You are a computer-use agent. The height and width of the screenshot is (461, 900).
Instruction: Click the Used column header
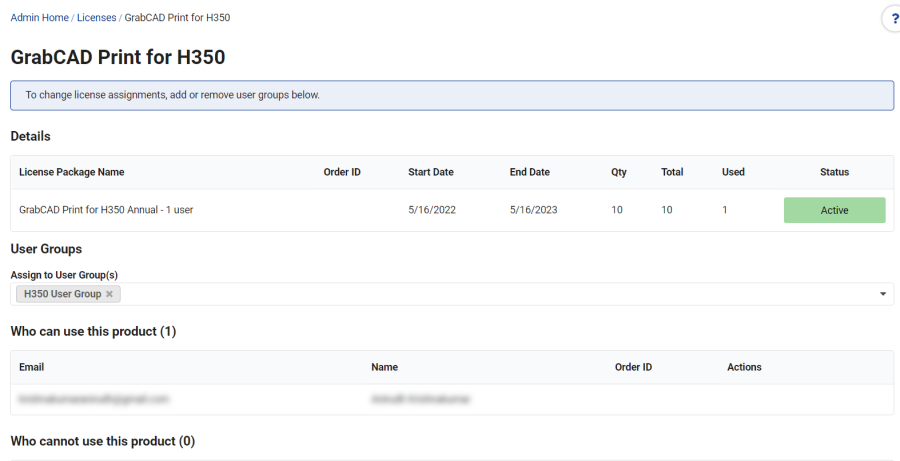[x=733, y=172]
